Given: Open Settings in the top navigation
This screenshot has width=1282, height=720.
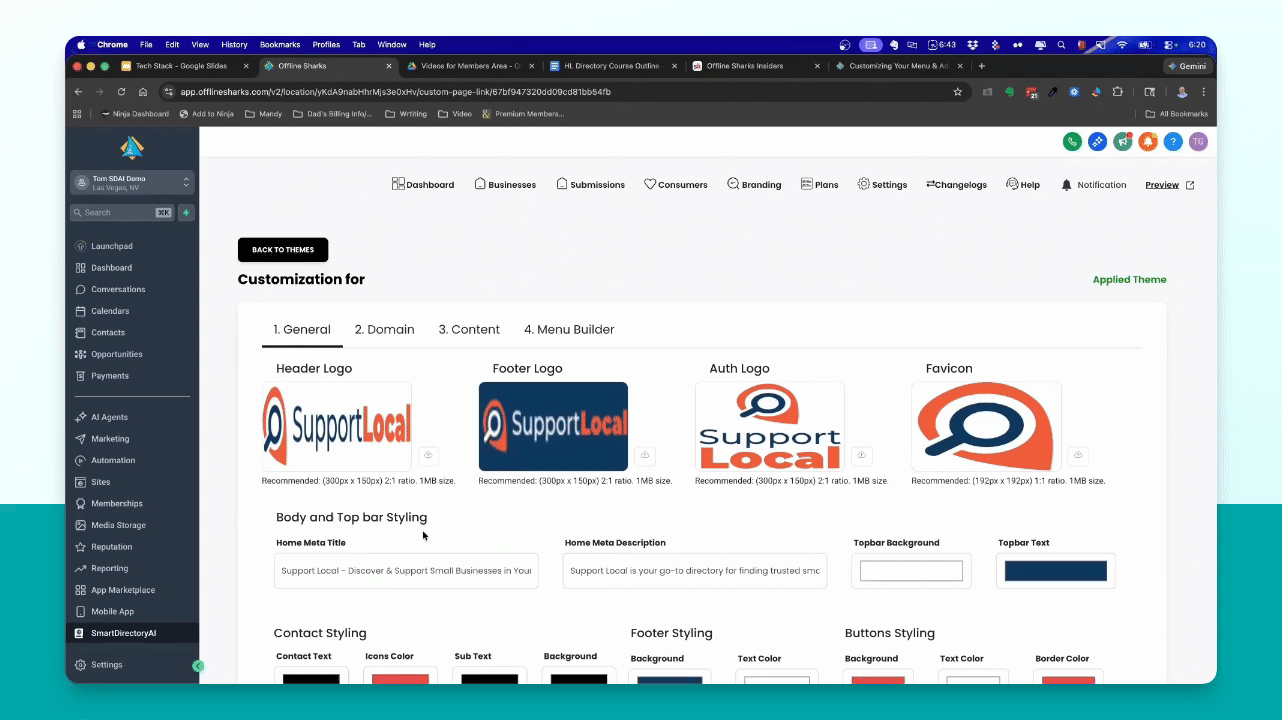Looking at the screenshot, I should pos(882,185).
